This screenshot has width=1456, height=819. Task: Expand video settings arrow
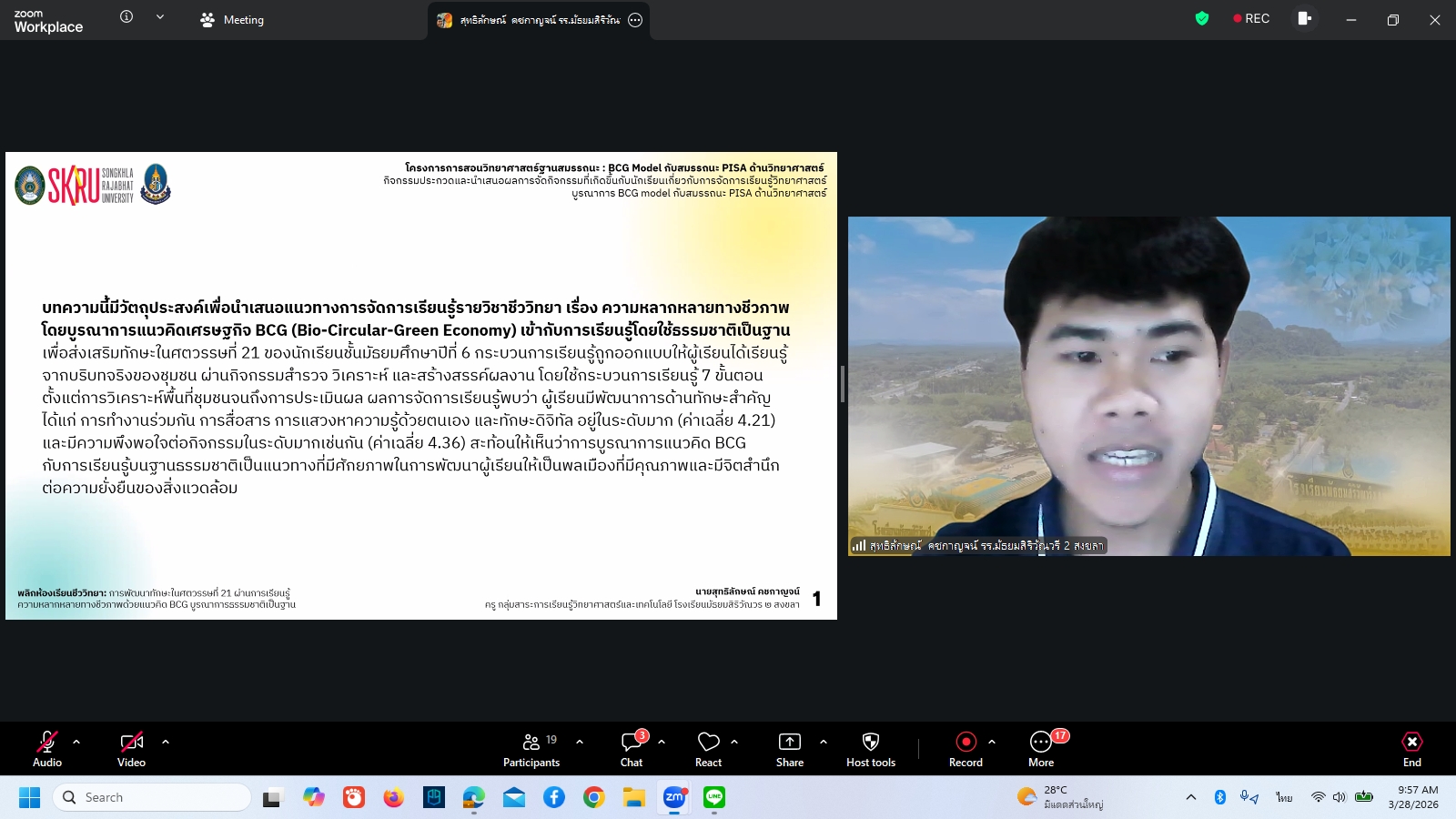(x=166, y=742)
